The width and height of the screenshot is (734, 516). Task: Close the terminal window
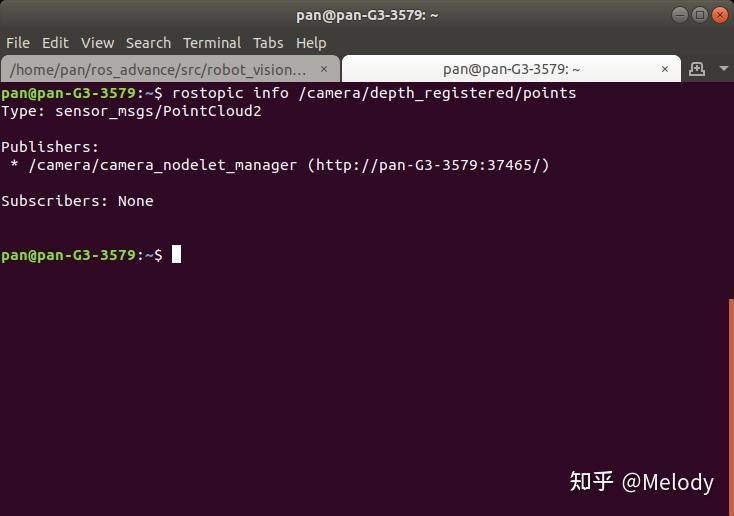[719, 15]
